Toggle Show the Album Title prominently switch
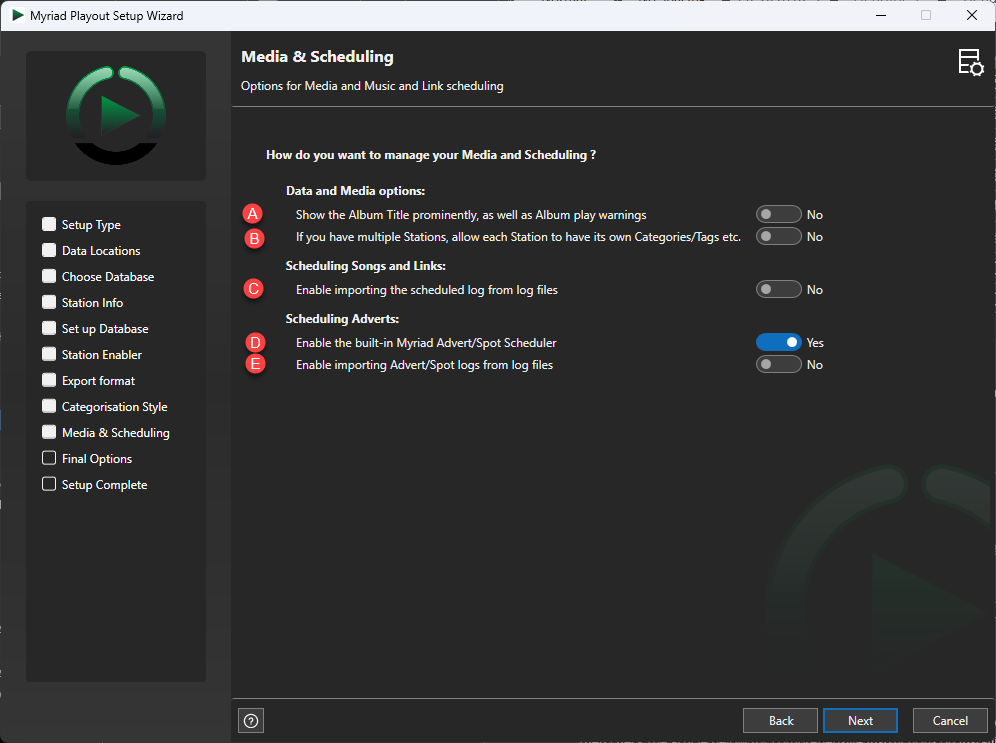The image size is (996, 743). tap(778, 215)
